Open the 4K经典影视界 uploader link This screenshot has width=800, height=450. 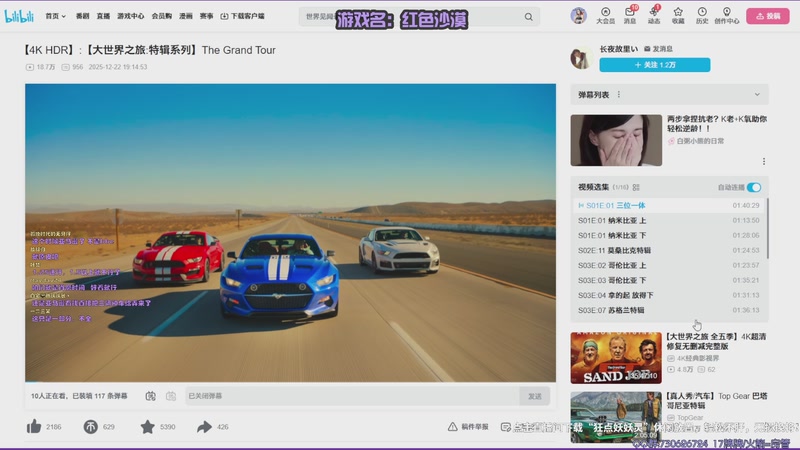693,358
